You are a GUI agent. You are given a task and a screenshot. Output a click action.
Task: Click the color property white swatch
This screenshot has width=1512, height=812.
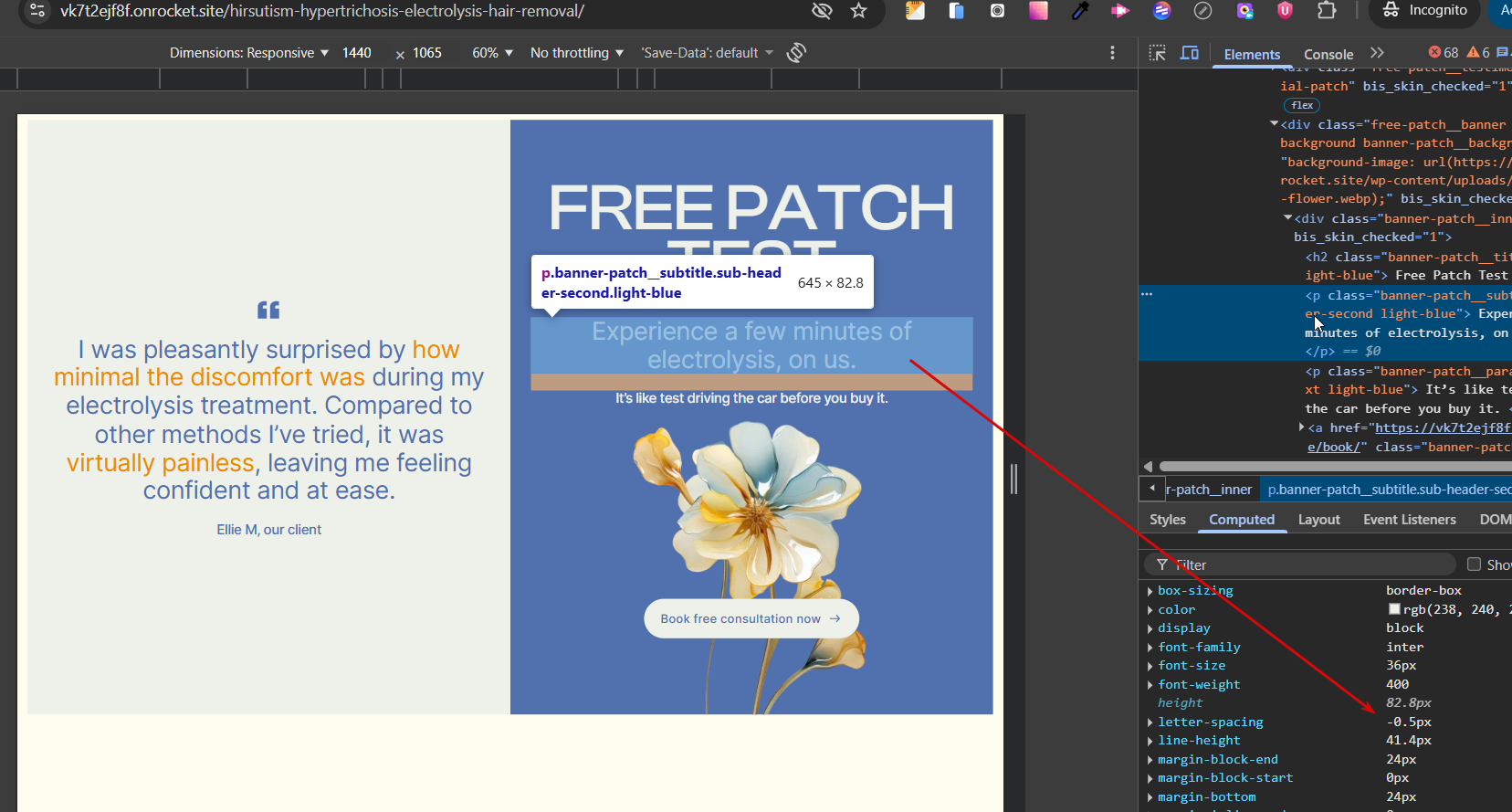[x=1394, y=609]
